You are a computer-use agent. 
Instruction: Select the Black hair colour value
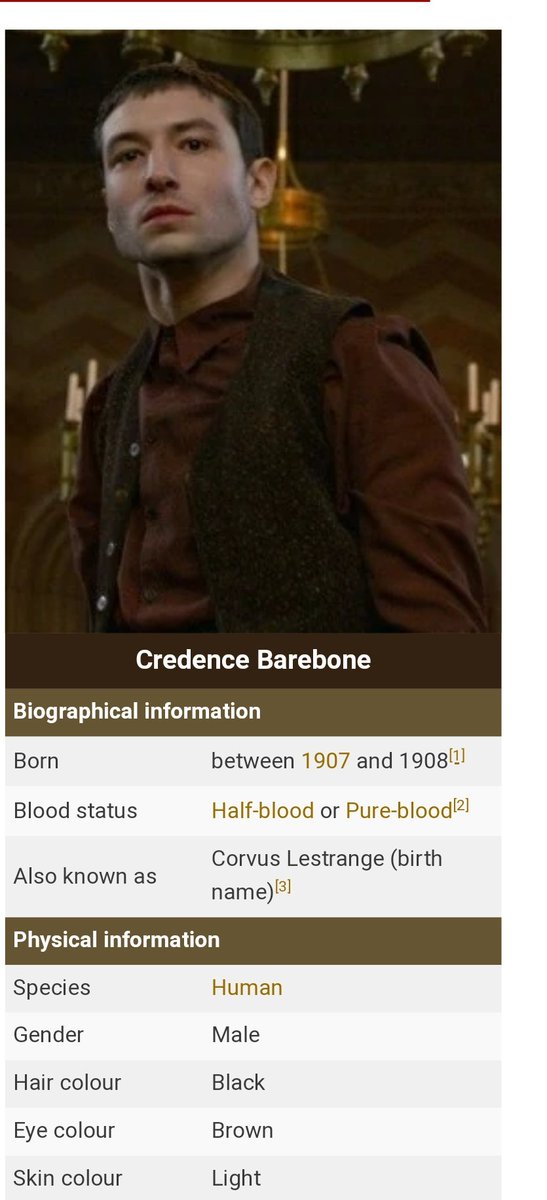point(239,1083)
